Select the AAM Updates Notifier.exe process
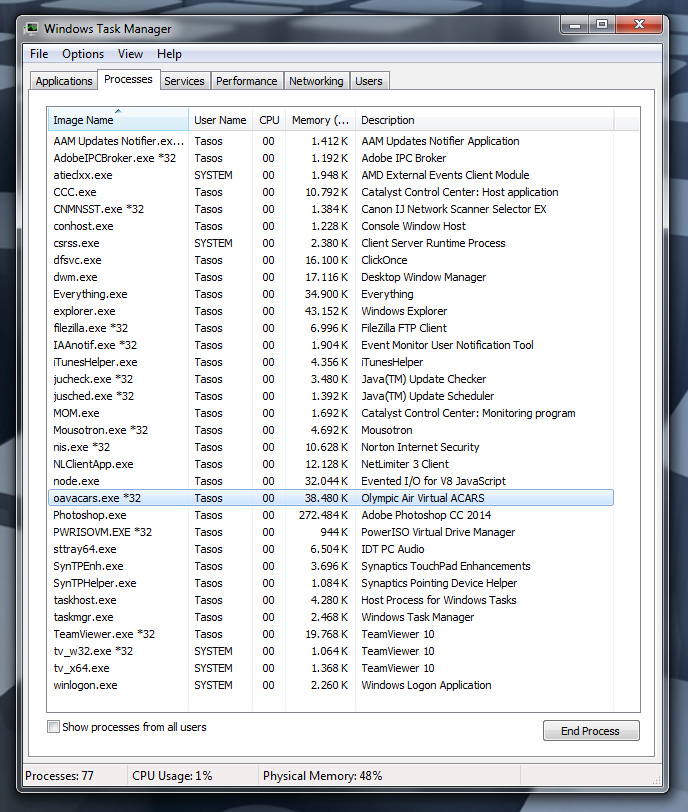Viewport: 688px width, 812px height. [331, 141]
